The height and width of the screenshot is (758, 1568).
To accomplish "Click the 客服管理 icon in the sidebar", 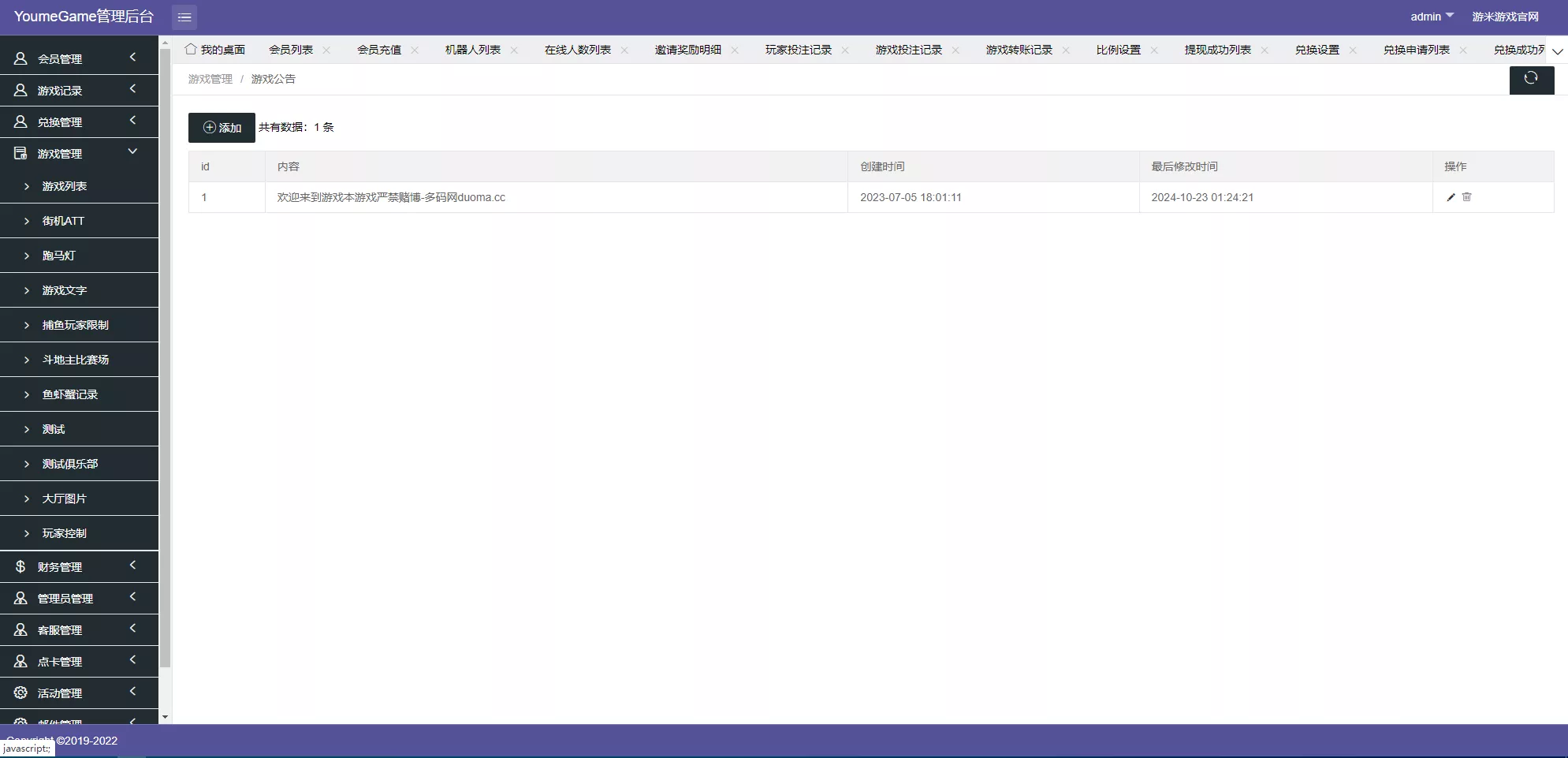I will (19, 629).
